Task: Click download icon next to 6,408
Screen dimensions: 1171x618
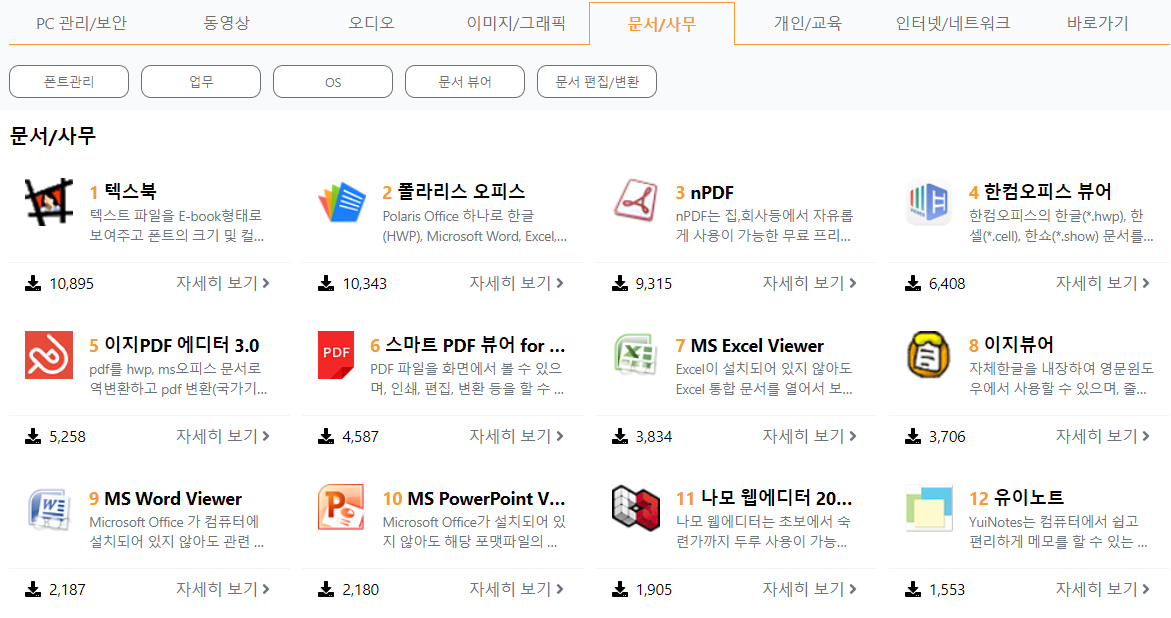Action: pyautogui.click(x=913, y=284)
